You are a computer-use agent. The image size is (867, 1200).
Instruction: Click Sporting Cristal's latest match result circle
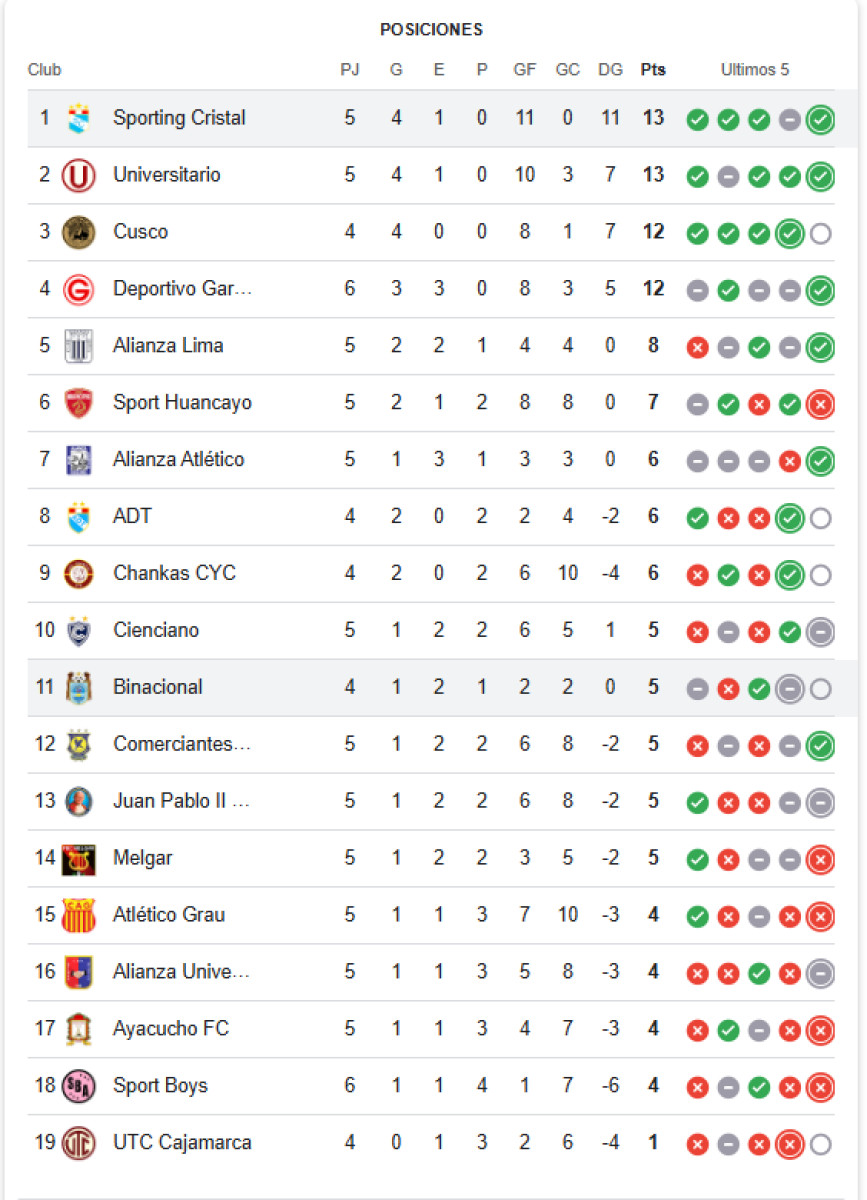pyautogui.click(x=820, y=120)
